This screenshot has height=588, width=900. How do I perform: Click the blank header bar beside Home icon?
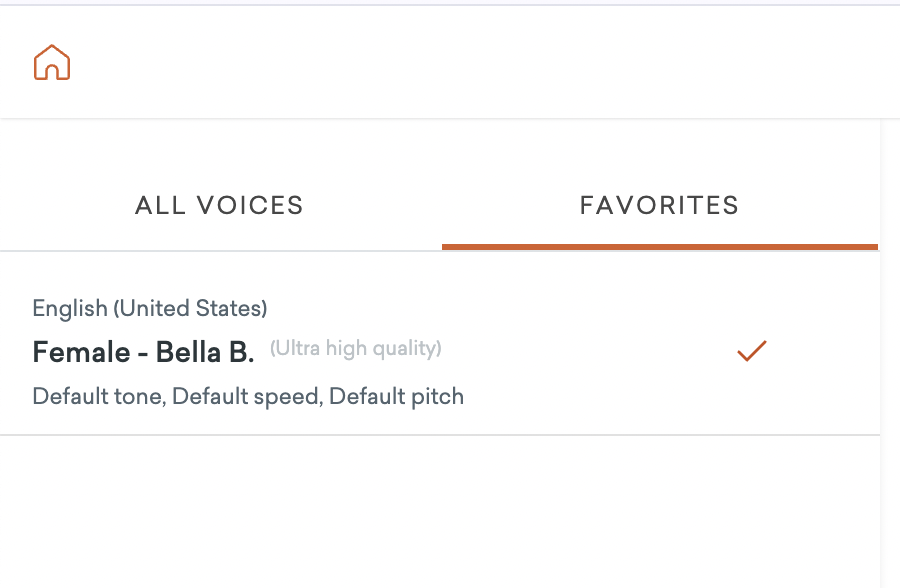click(x=482, y=62)
